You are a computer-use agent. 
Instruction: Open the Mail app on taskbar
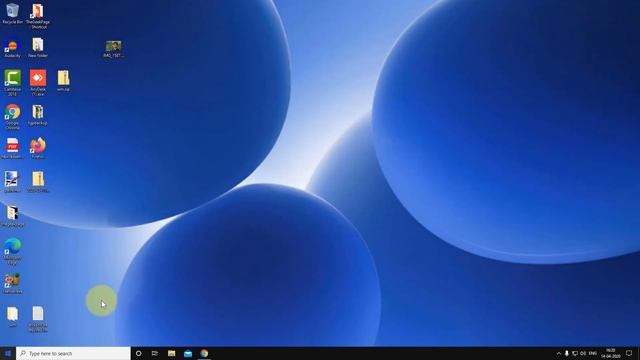[x=188, y=353]
